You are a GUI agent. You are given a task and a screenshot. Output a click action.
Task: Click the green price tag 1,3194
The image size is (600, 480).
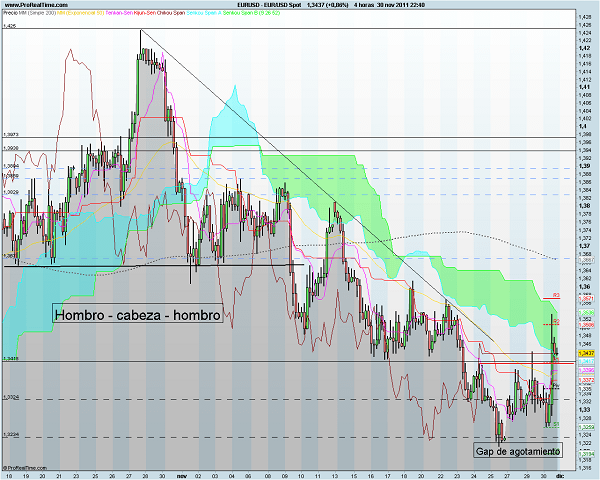(586, 454)
